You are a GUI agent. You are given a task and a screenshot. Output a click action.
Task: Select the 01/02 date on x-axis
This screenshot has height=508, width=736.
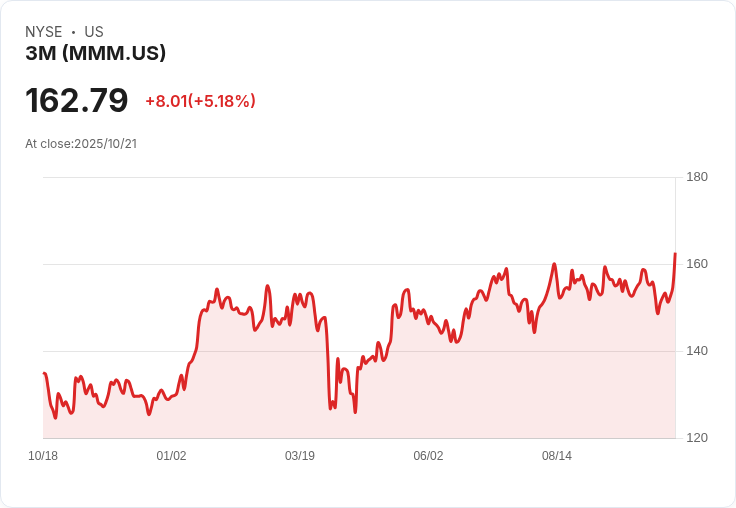pos(171,456)
